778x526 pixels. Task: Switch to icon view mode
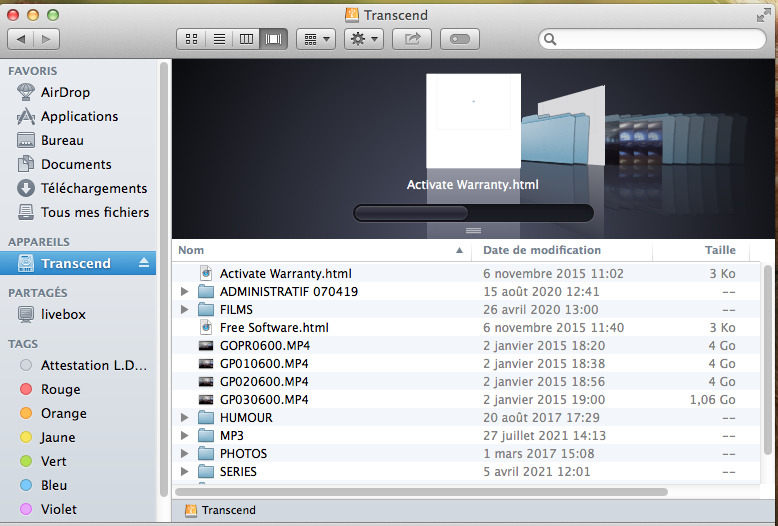point(191,39)
